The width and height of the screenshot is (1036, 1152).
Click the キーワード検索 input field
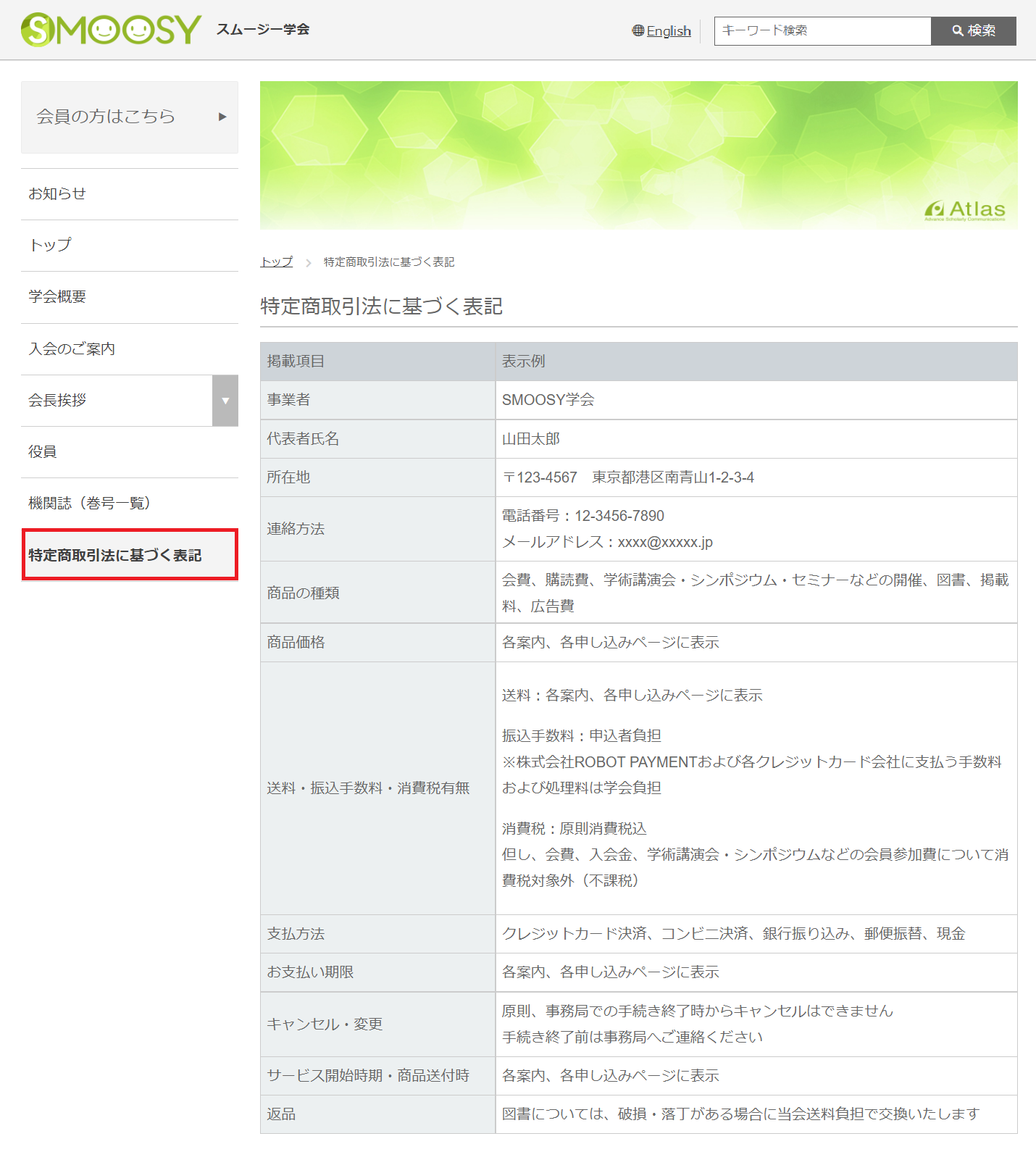822,31
